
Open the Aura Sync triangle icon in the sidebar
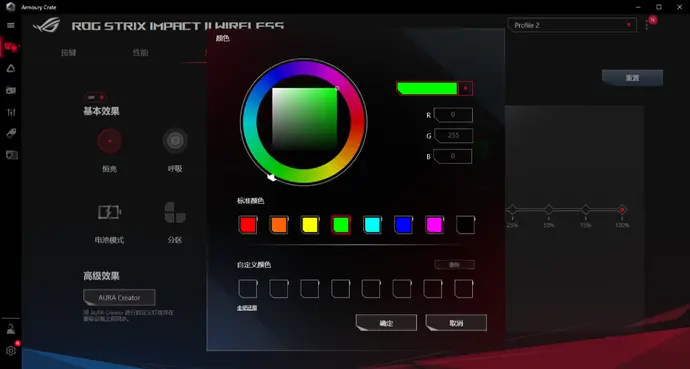[11, 69]
